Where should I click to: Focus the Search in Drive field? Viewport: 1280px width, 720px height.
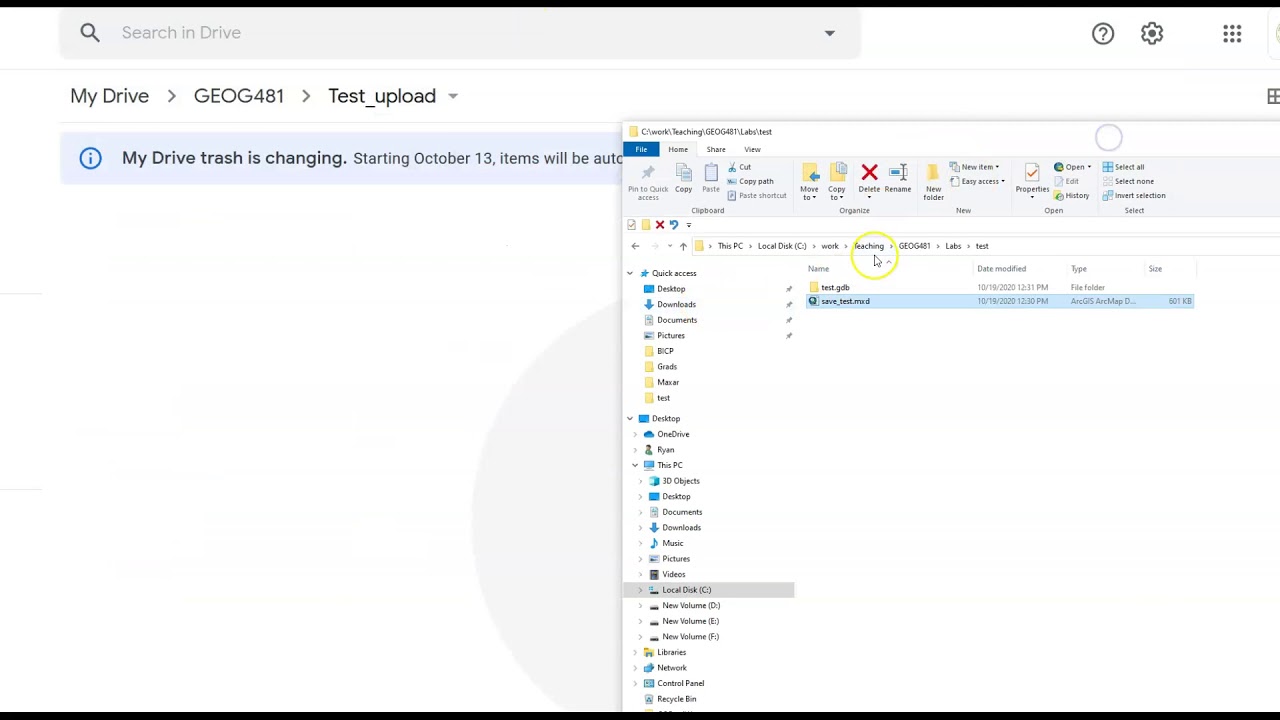click(x=460, y=33)
